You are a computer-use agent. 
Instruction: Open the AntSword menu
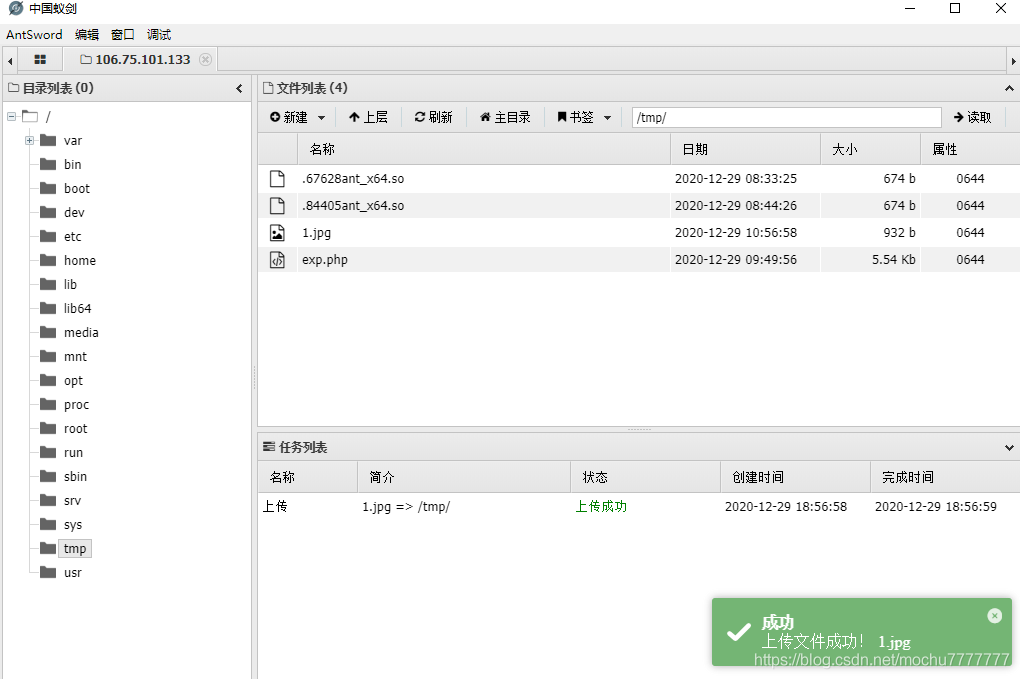(x=34, y=34)
